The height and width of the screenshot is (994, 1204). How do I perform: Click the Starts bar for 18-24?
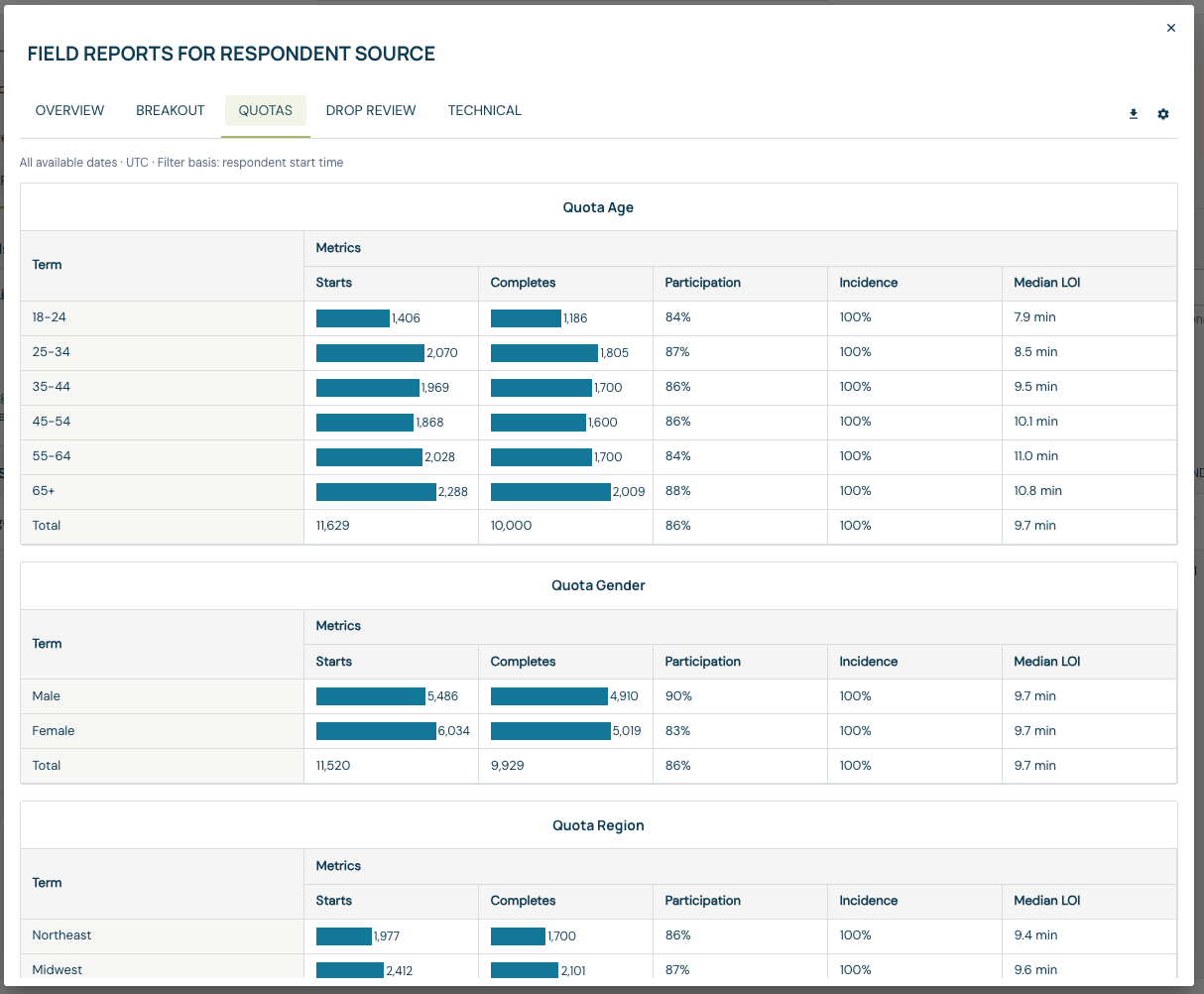pyautogui.click(x=353, y=318)
